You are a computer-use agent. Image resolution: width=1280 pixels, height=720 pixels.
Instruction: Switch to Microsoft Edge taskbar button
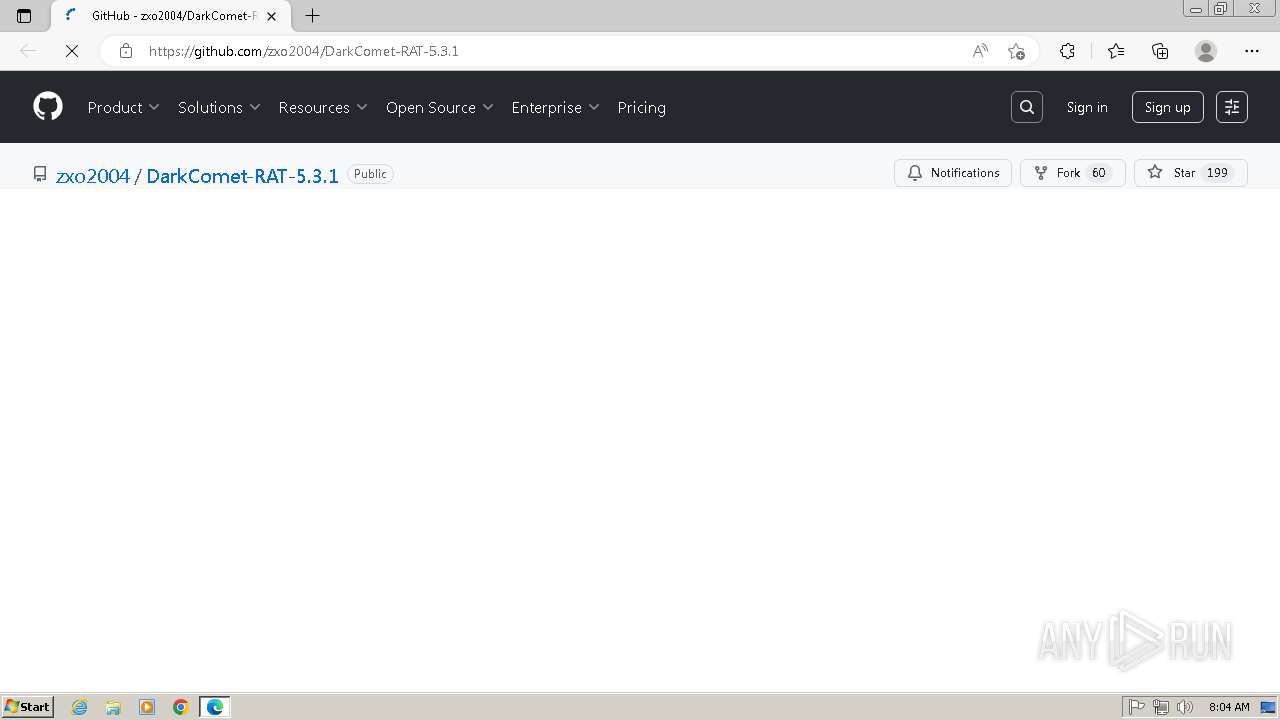(215, 707)
